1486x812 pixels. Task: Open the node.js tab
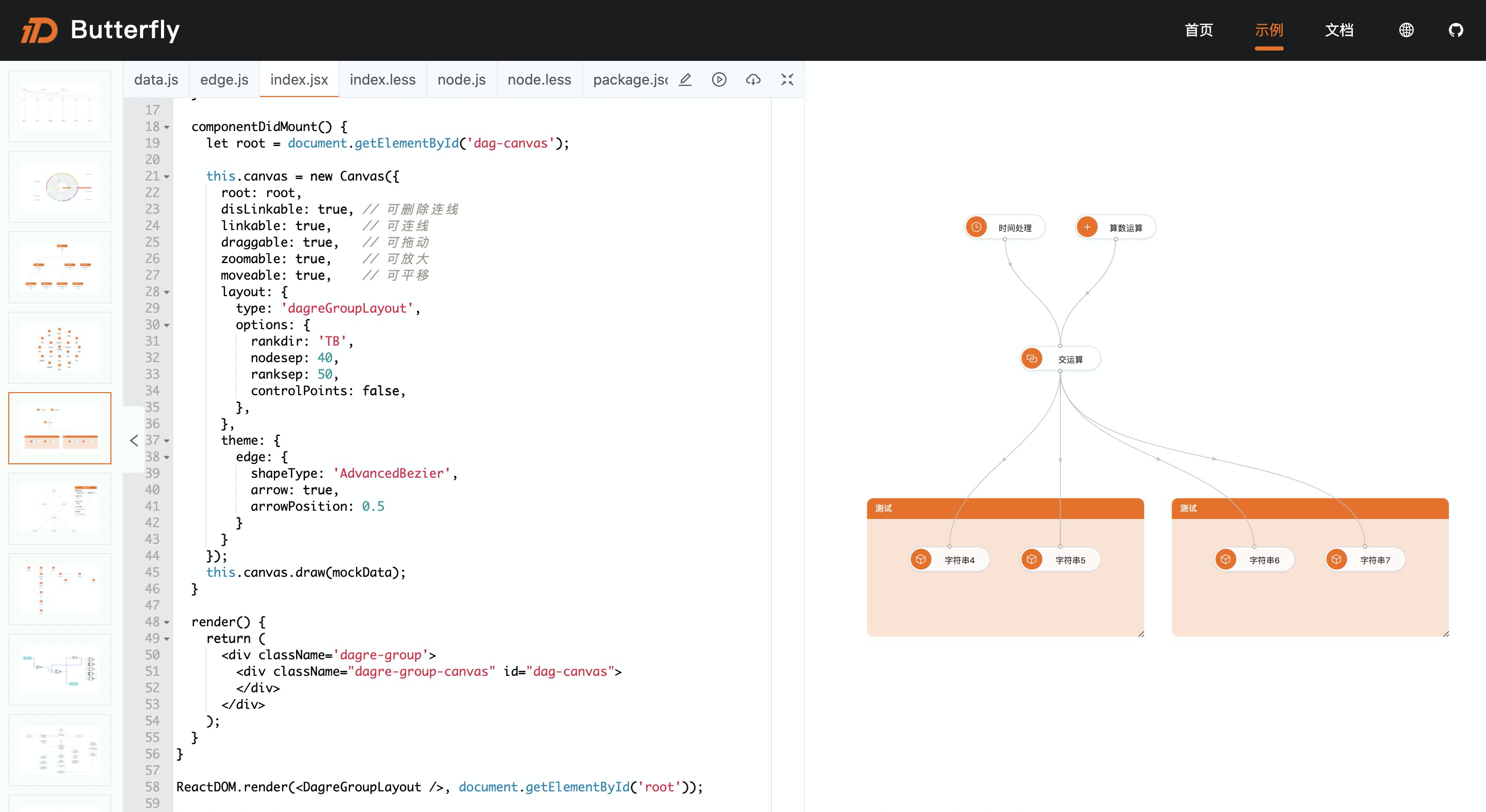(x=461, y=79)
